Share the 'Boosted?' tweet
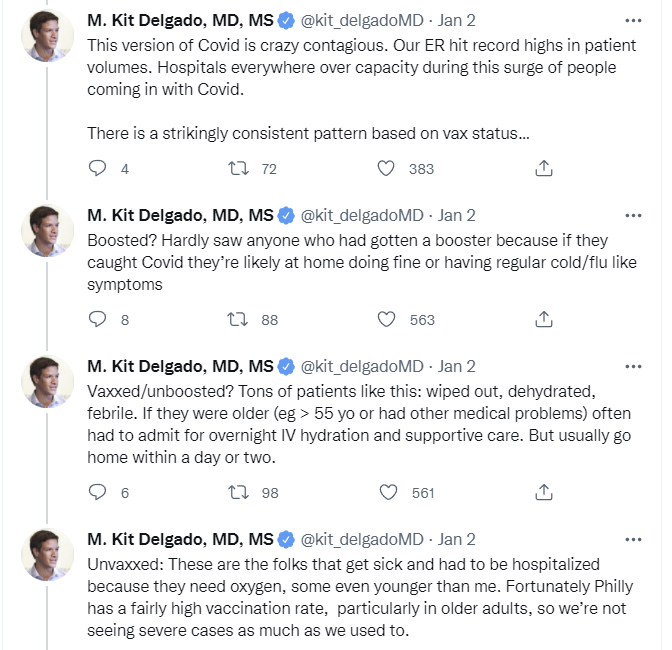Viewport: 672px width, 650px height. [x=544, y=319]
